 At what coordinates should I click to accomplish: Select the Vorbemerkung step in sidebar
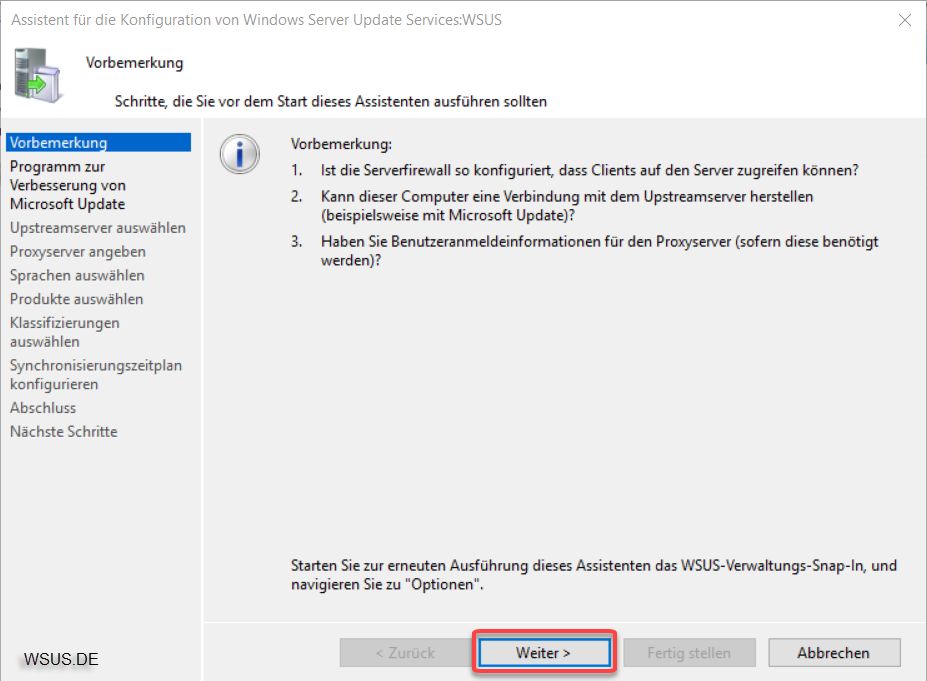[x=98, y=142]
